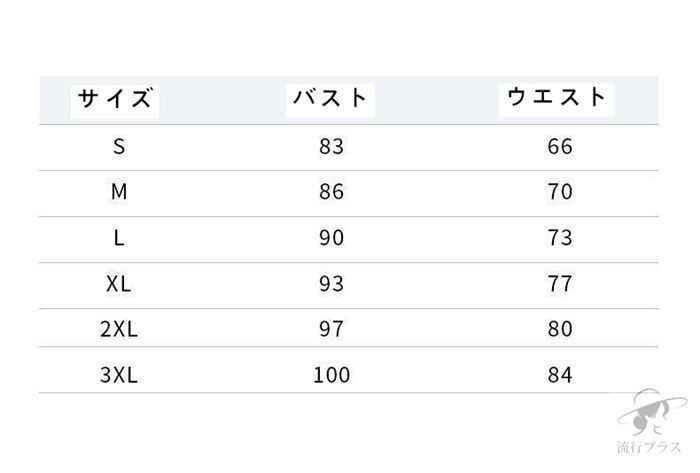Click the S size row label
Image resolution: width=700 pixels, height=473 pixels.
(x=119, y=147)
